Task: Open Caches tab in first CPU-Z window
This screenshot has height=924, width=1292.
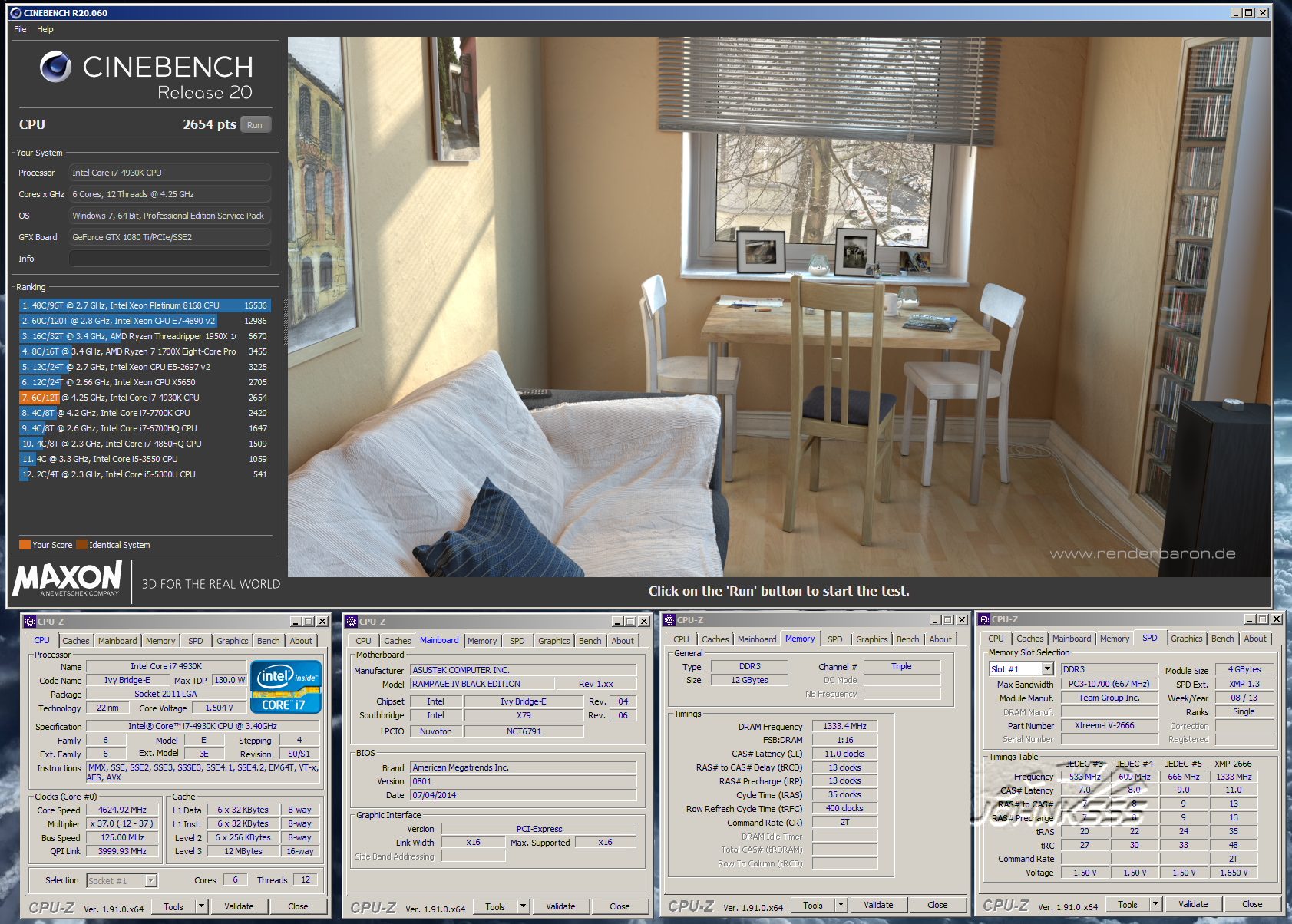Action: click(x=76, y=641)
